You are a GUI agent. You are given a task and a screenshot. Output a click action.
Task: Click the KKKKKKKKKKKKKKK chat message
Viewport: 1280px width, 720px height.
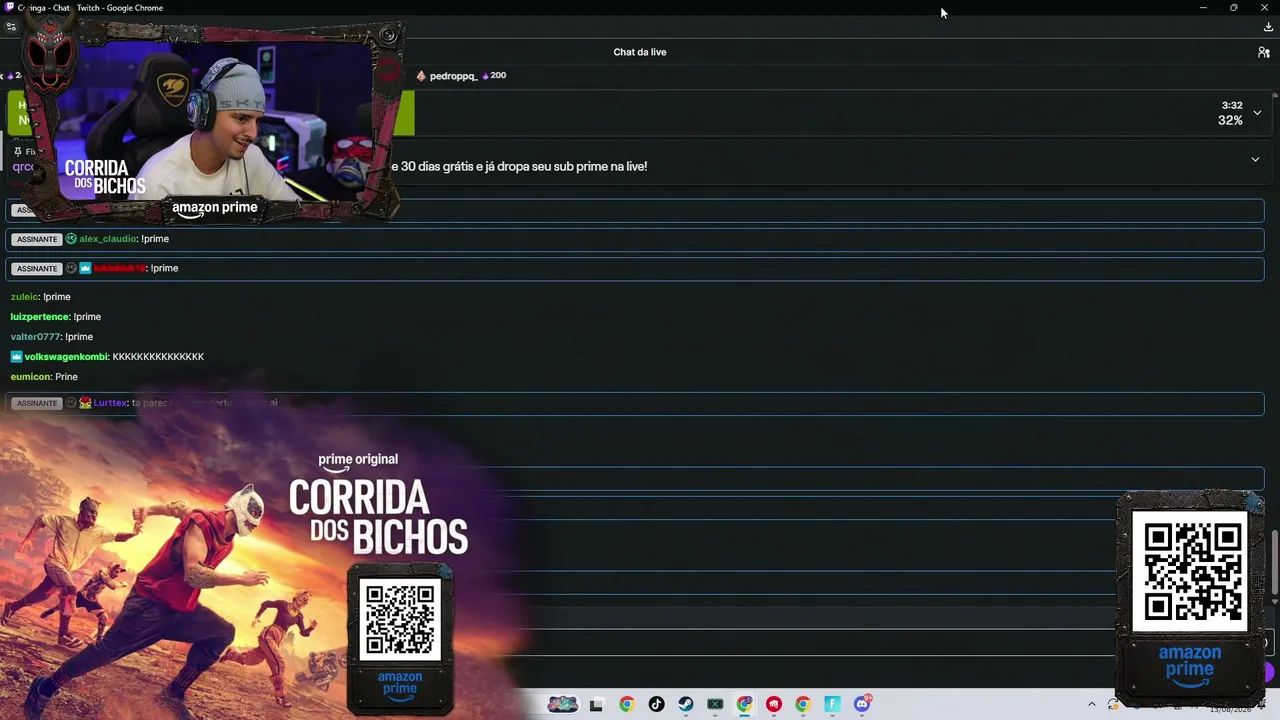(158, 357)
